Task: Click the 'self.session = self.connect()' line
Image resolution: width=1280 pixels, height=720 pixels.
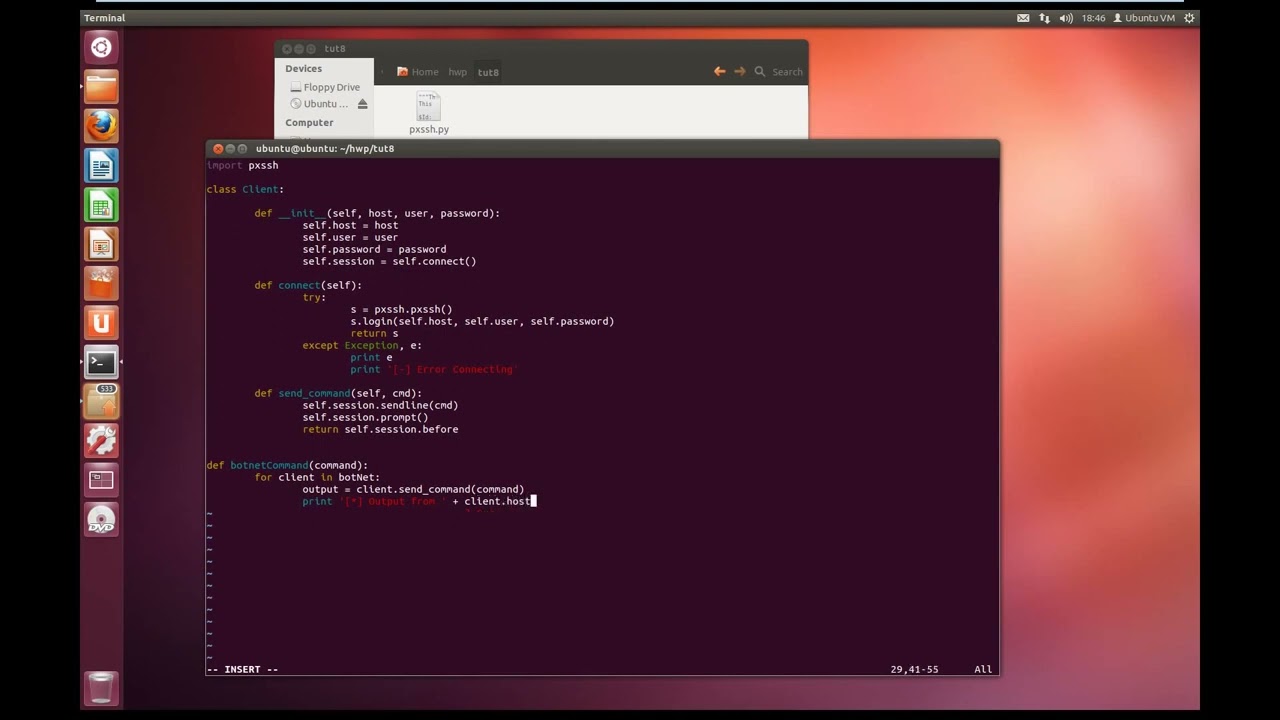Action: [389, 261]
